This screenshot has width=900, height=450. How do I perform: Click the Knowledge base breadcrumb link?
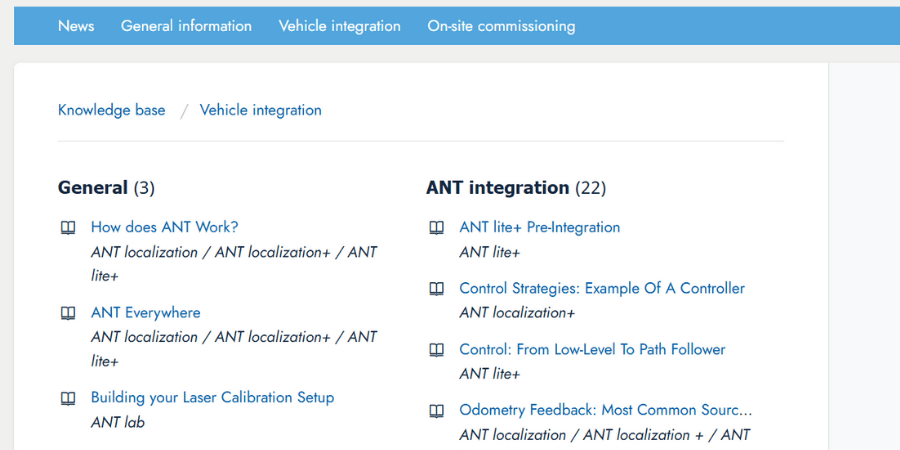(111, 110)
